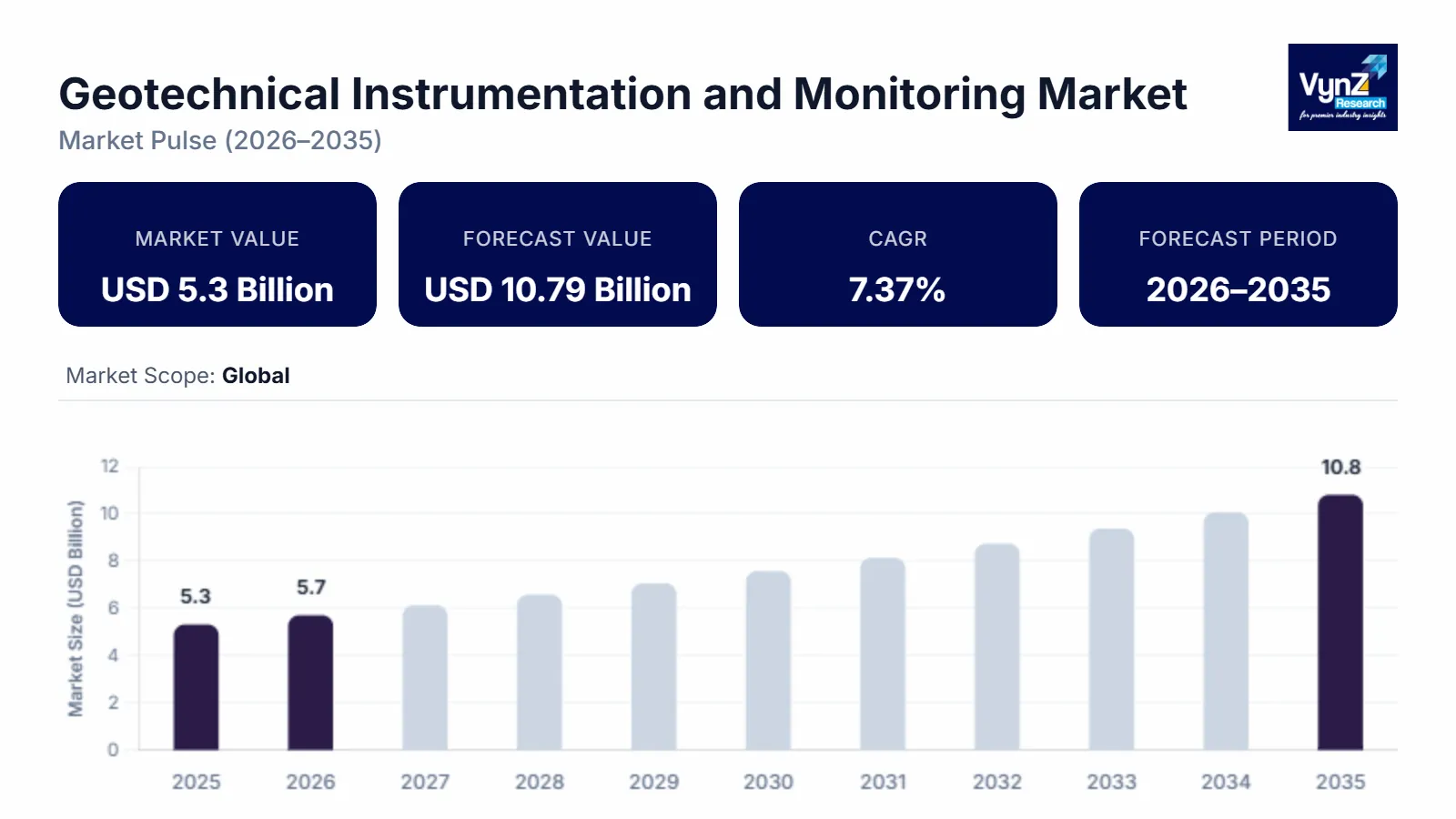
Task: Click the Global market scope text
Action: pyautogui.click(x=255, y=376)
